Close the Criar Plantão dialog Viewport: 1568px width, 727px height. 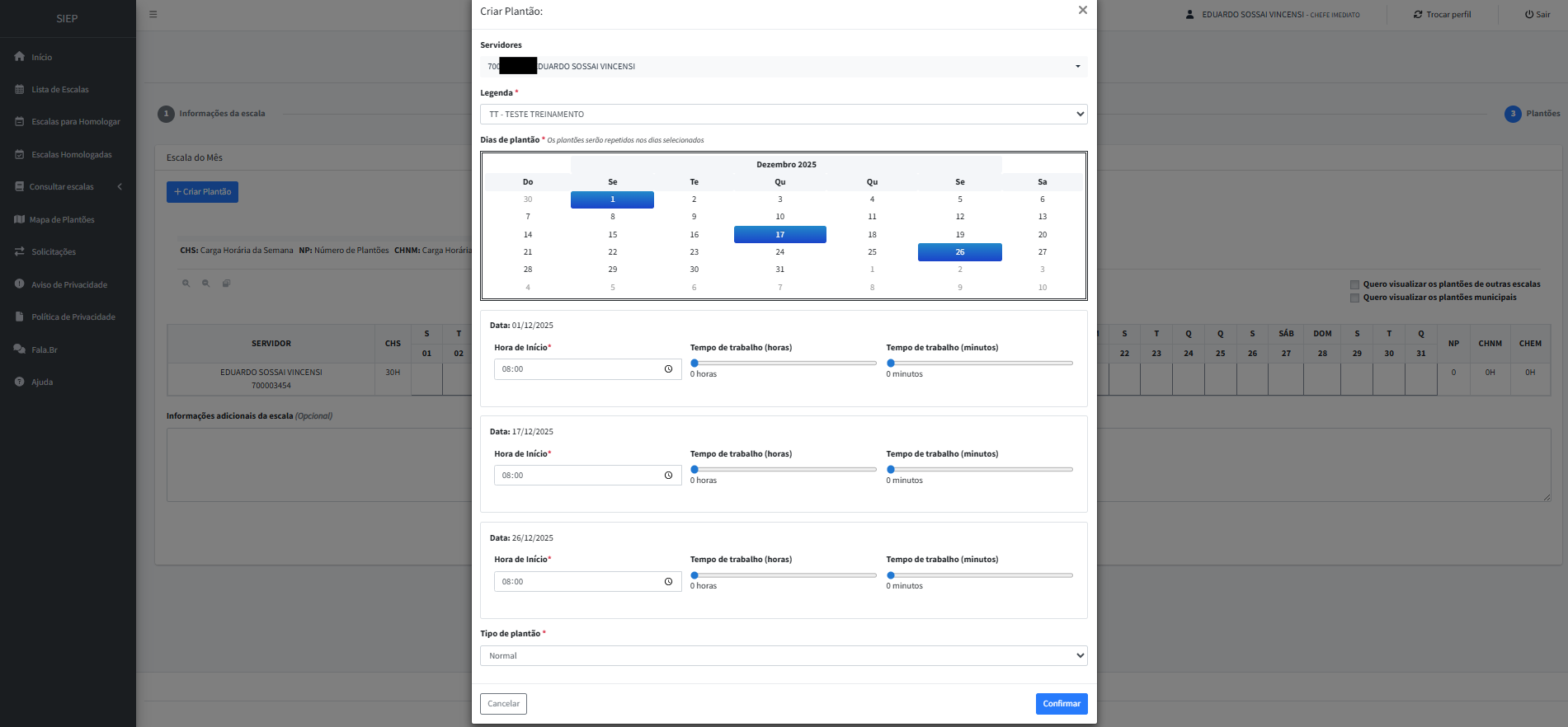(x=1082, y=11)
